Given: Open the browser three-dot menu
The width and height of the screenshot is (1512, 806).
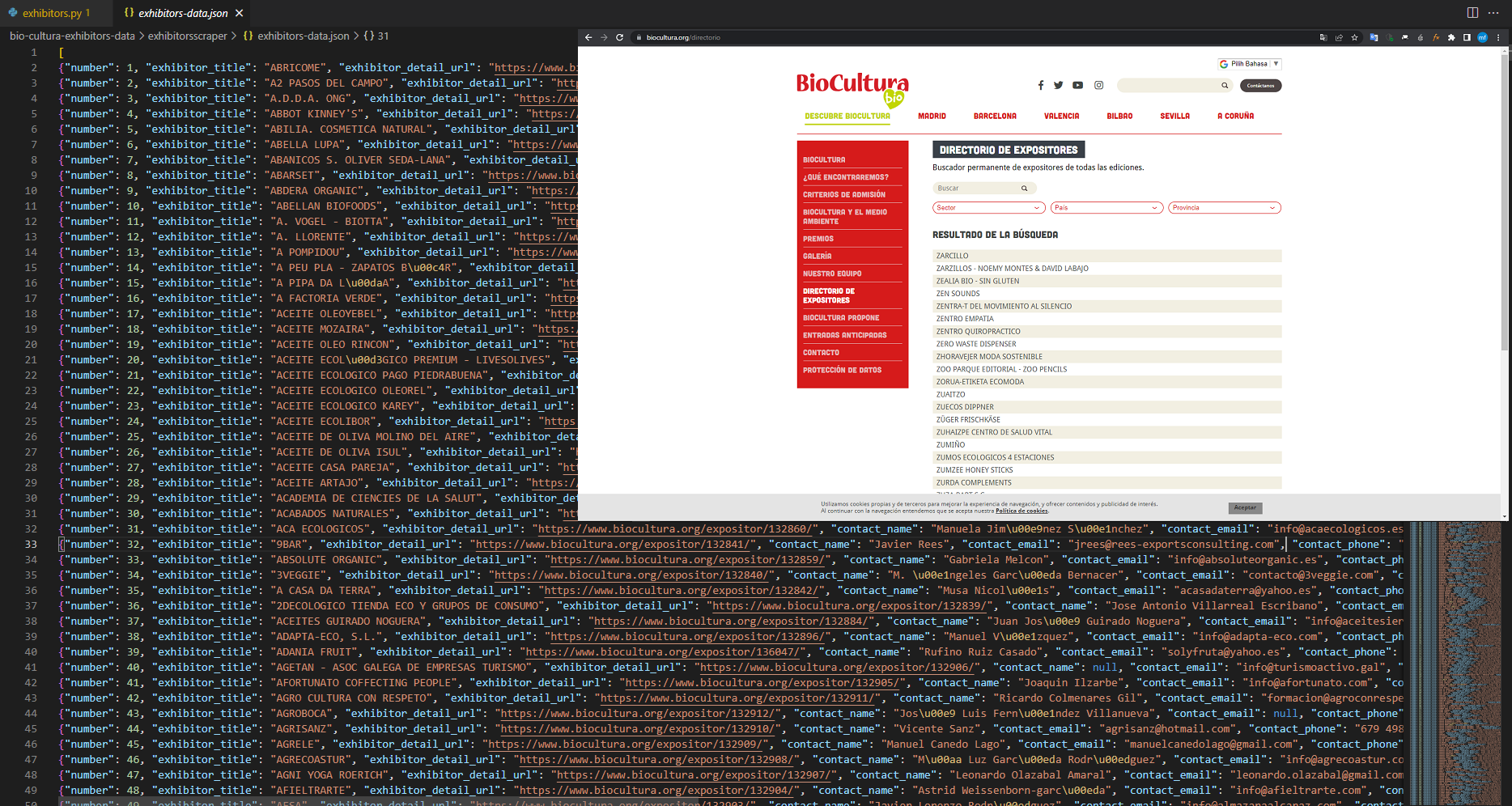Looking at the screenshot, I should pos(1497,37).
